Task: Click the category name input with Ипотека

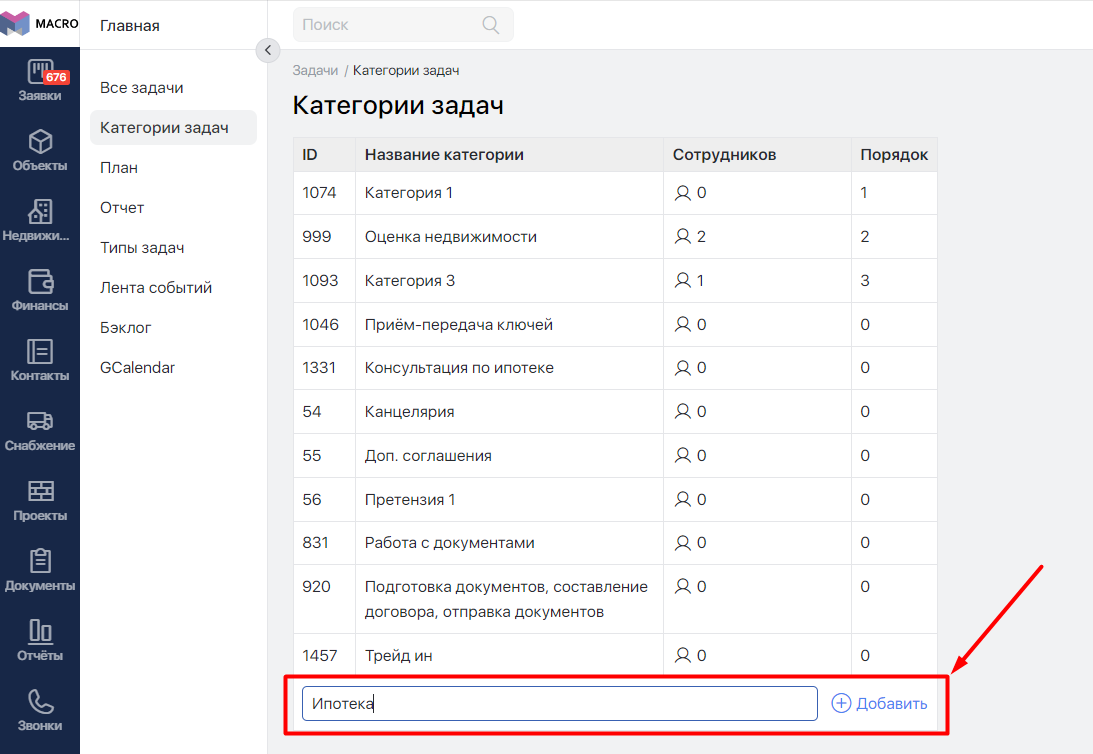Action: pyautogui.click(x=559, y=704)
